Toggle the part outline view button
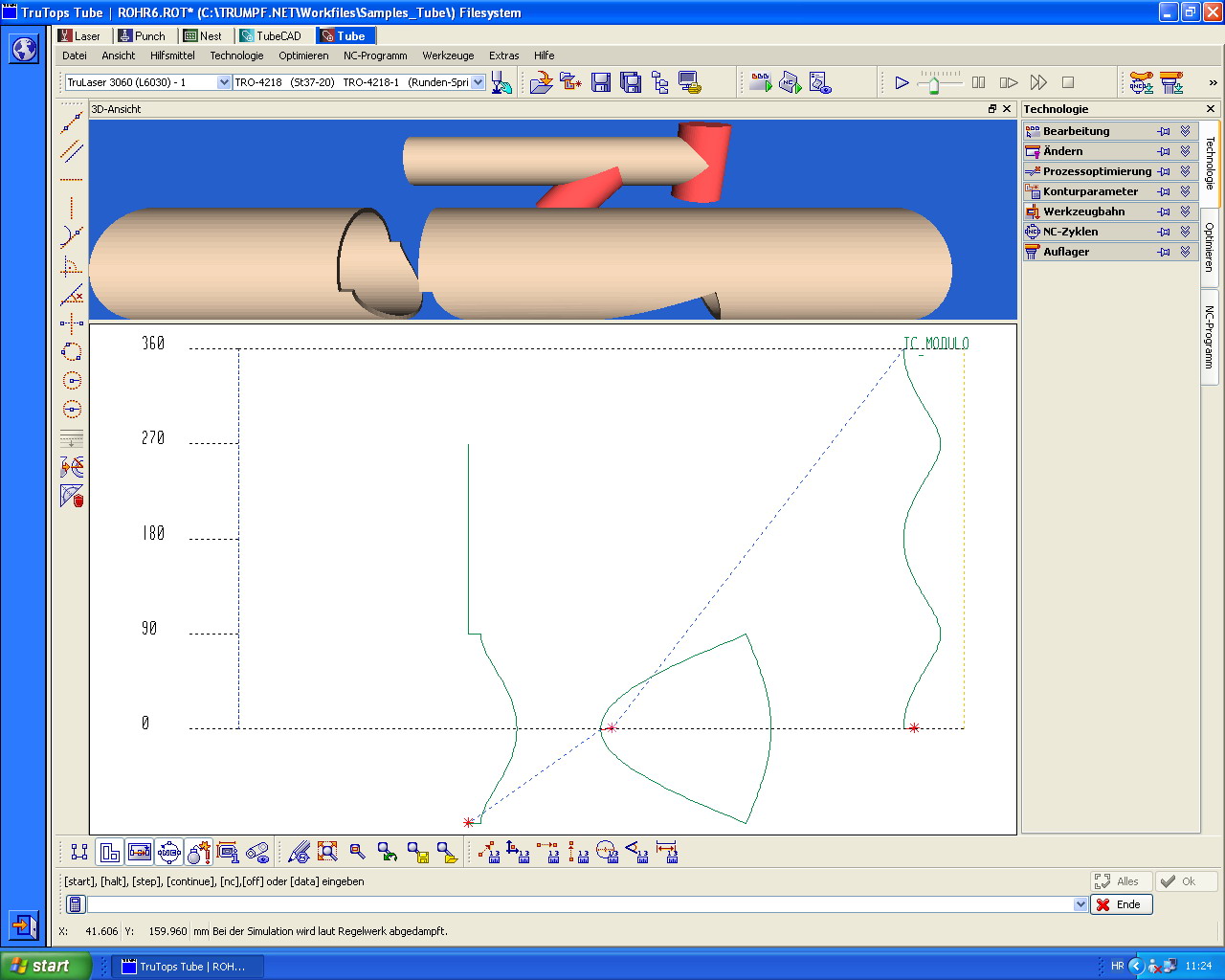The image size is (1225, 980). point(110,852)
